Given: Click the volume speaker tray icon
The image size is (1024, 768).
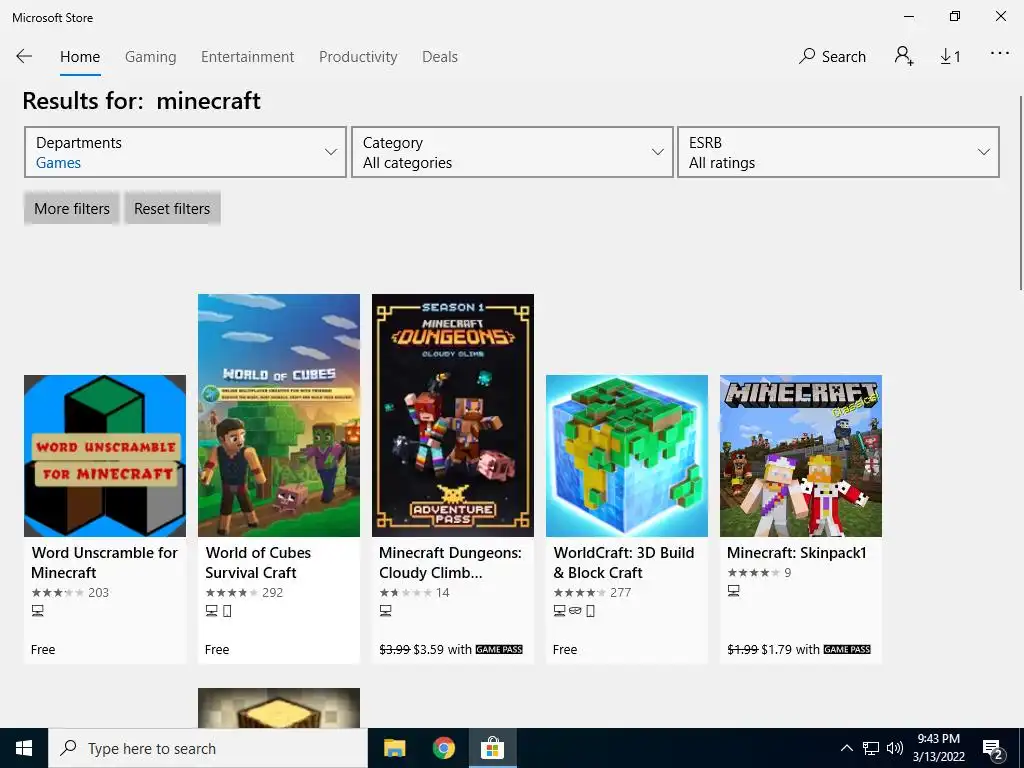Looking at the screenshot, I should tap(895, 748).
